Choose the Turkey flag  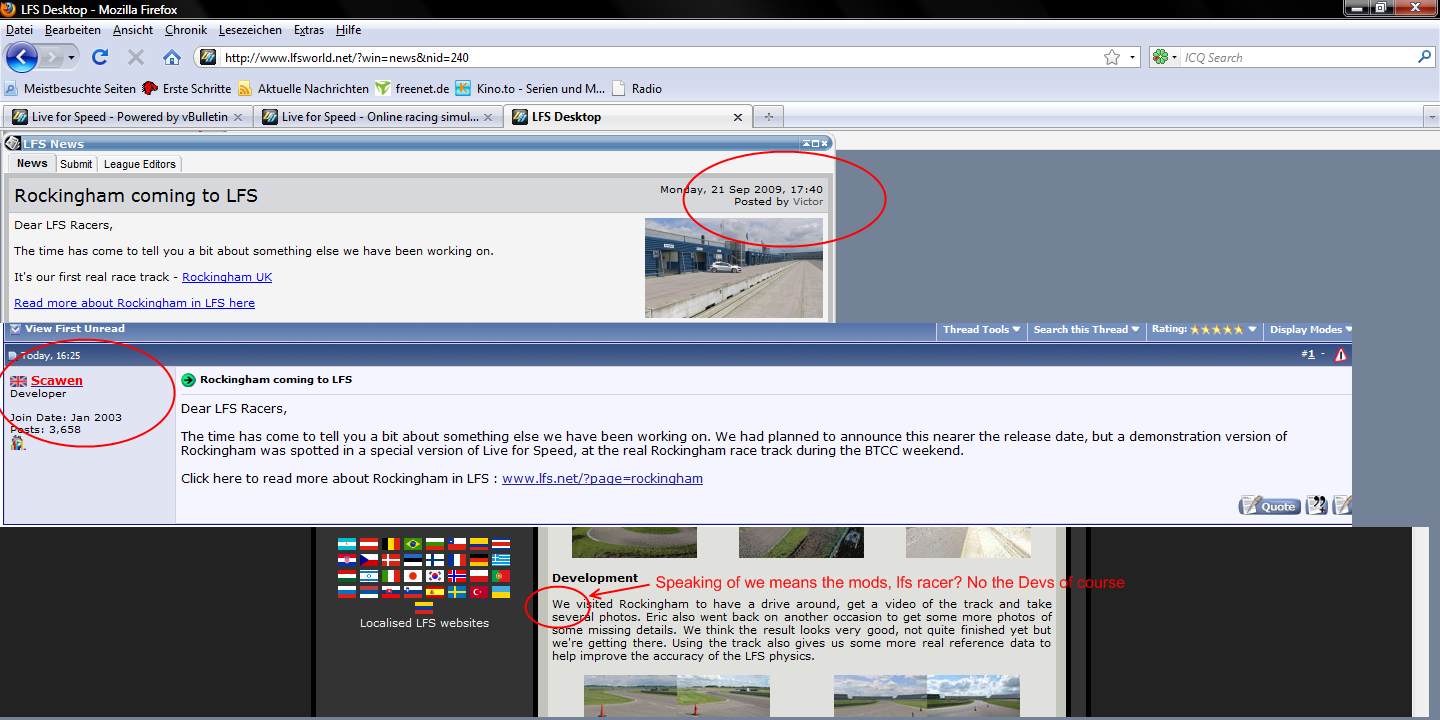pos(478,592)
